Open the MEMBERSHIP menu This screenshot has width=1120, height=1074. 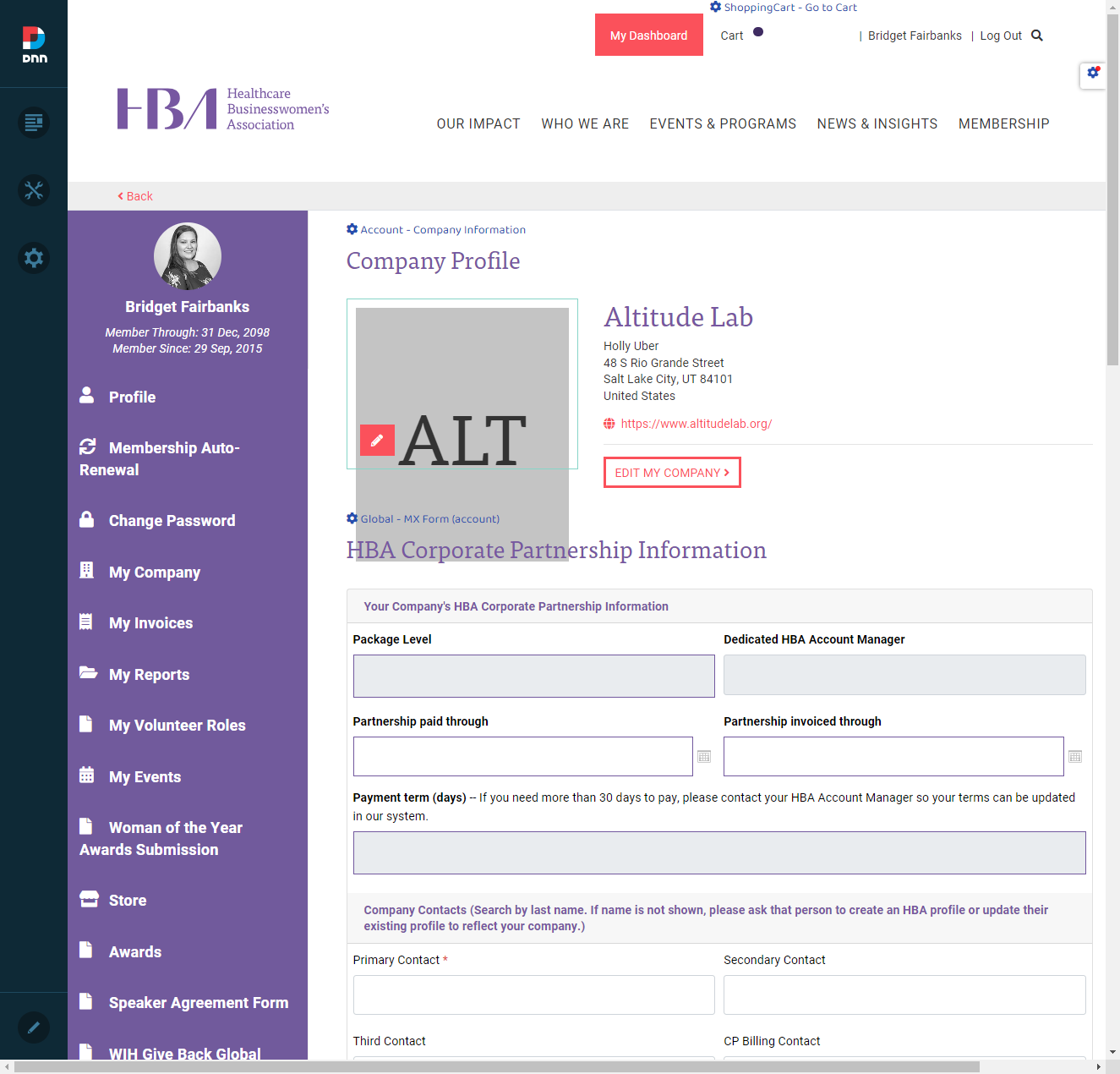(x=1003, y=123)
